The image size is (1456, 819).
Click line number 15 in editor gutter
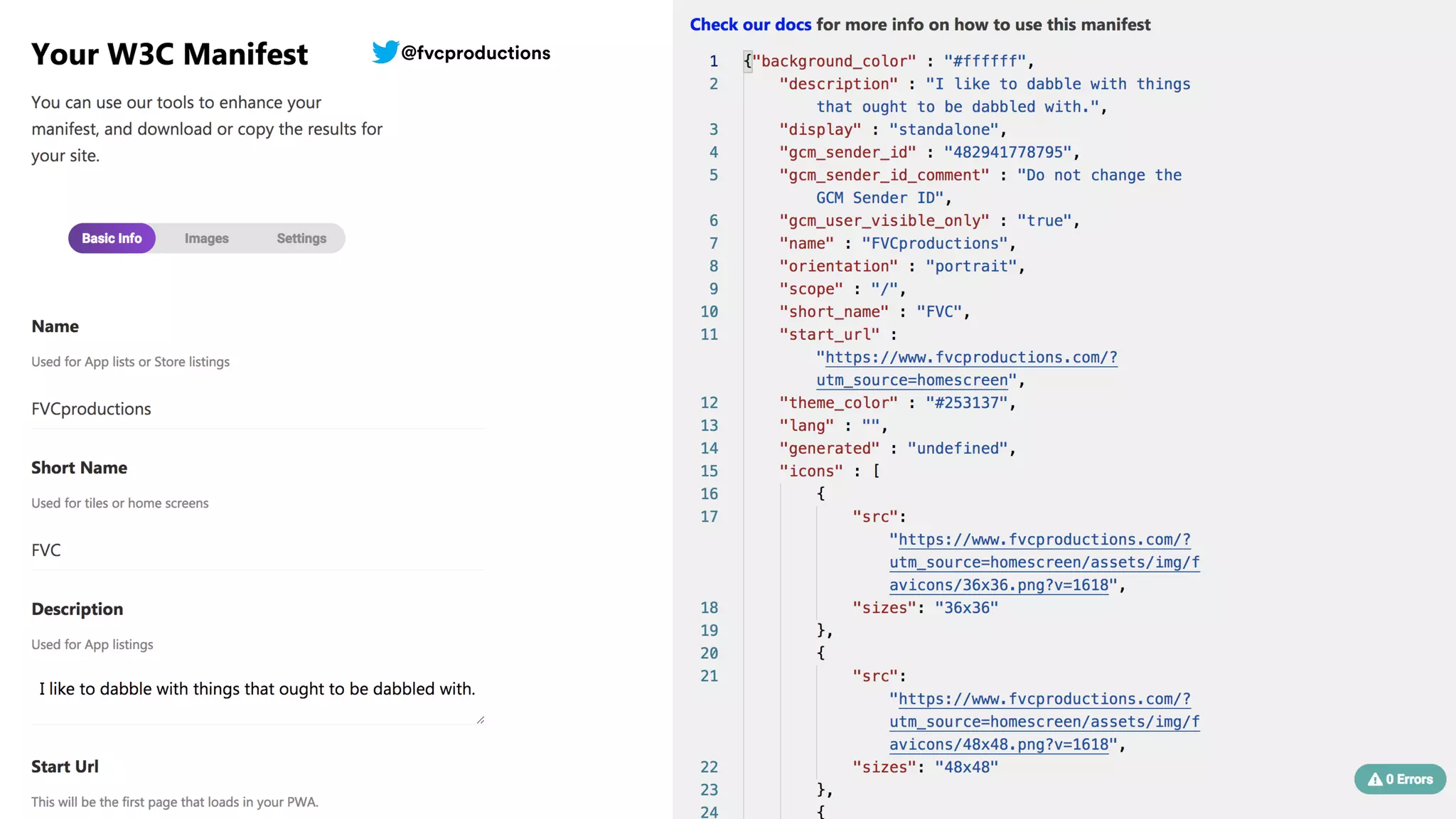click(x=709, y=471)
